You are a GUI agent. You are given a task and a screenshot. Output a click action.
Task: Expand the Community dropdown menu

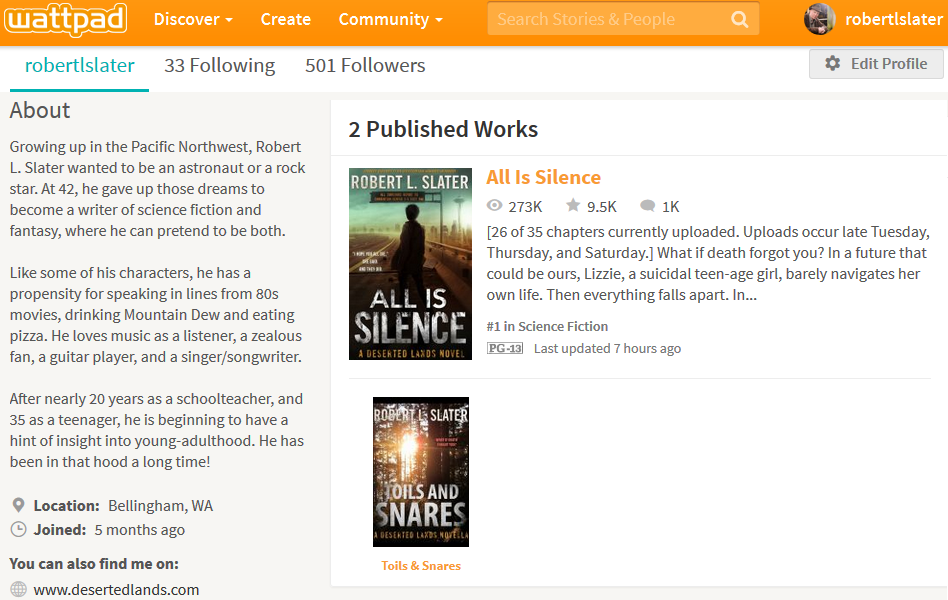(391, 19)
